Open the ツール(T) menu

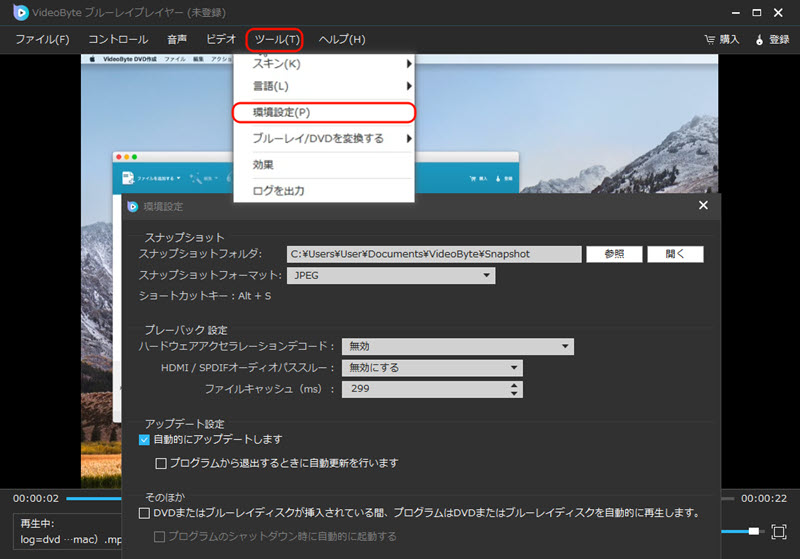(275, 40)
